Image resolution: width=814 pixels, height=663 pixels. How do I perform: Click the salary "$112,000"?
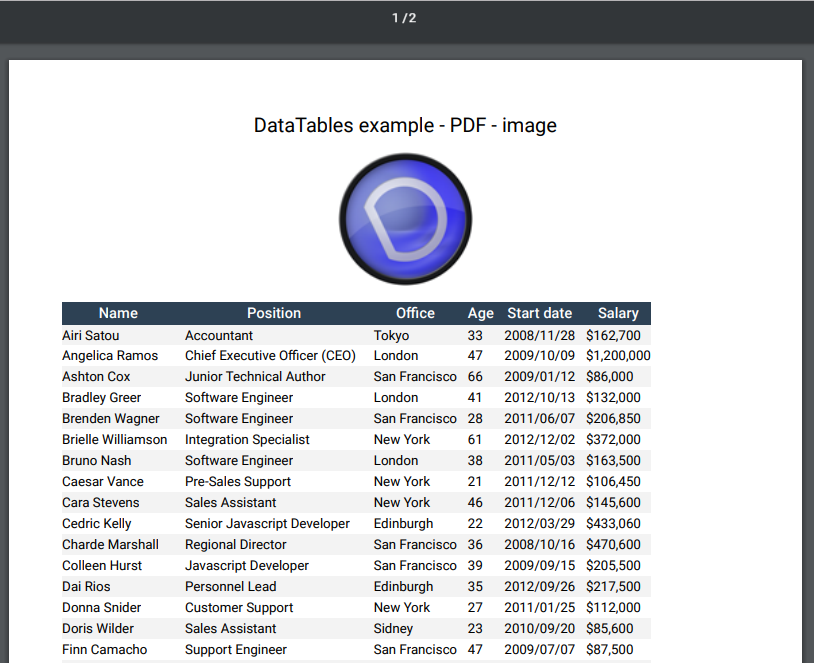click(613, 608)
